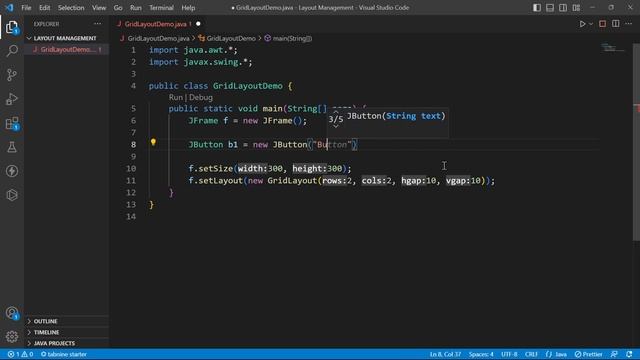This screenshot has width=640, height=360.
Task: Place cursor on line 10 setSize call
Action: pyautogui.click(x=269, y=169)
